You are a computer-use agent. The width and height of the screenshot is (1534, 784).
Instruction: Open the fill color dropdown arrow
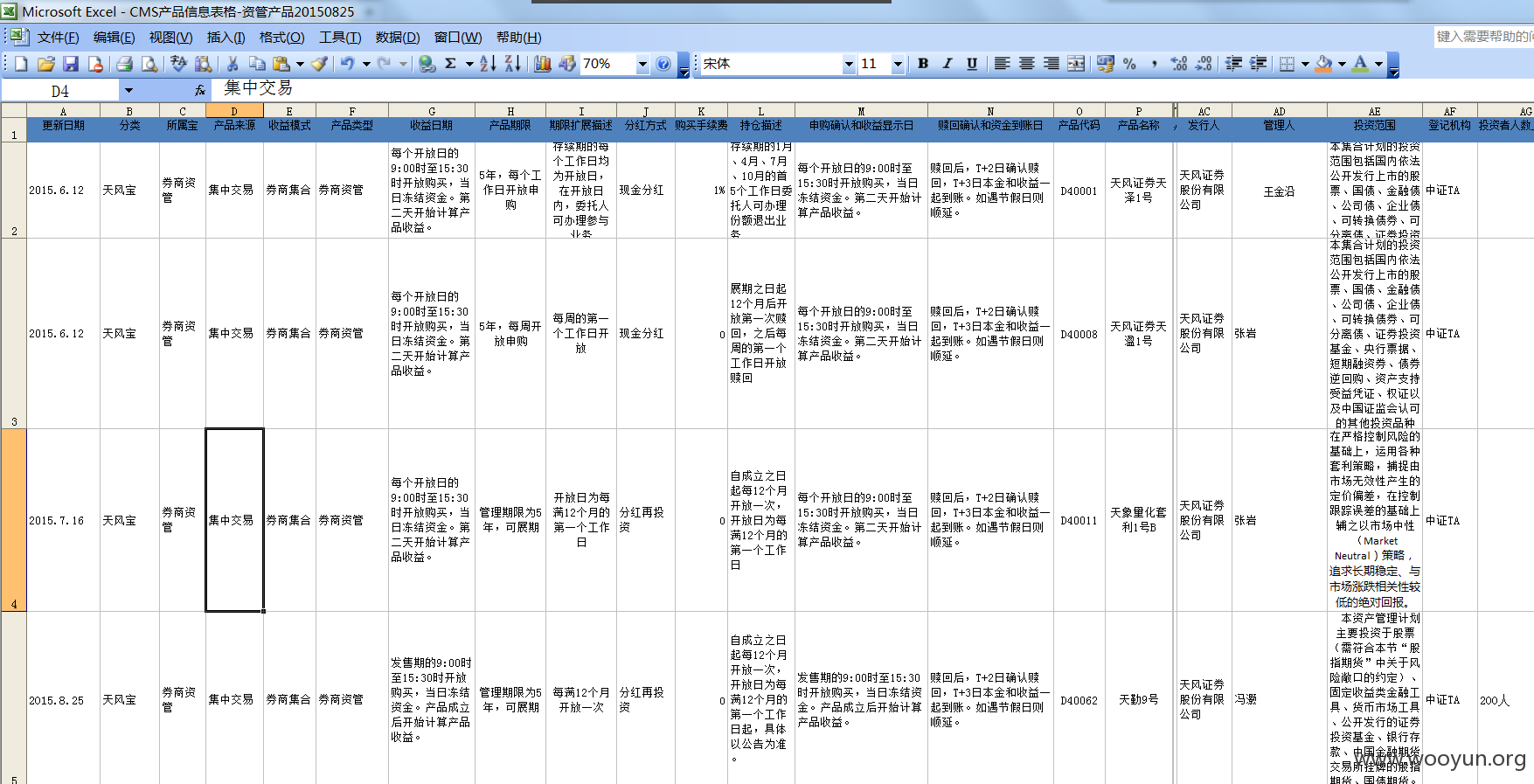[1342, 64]
